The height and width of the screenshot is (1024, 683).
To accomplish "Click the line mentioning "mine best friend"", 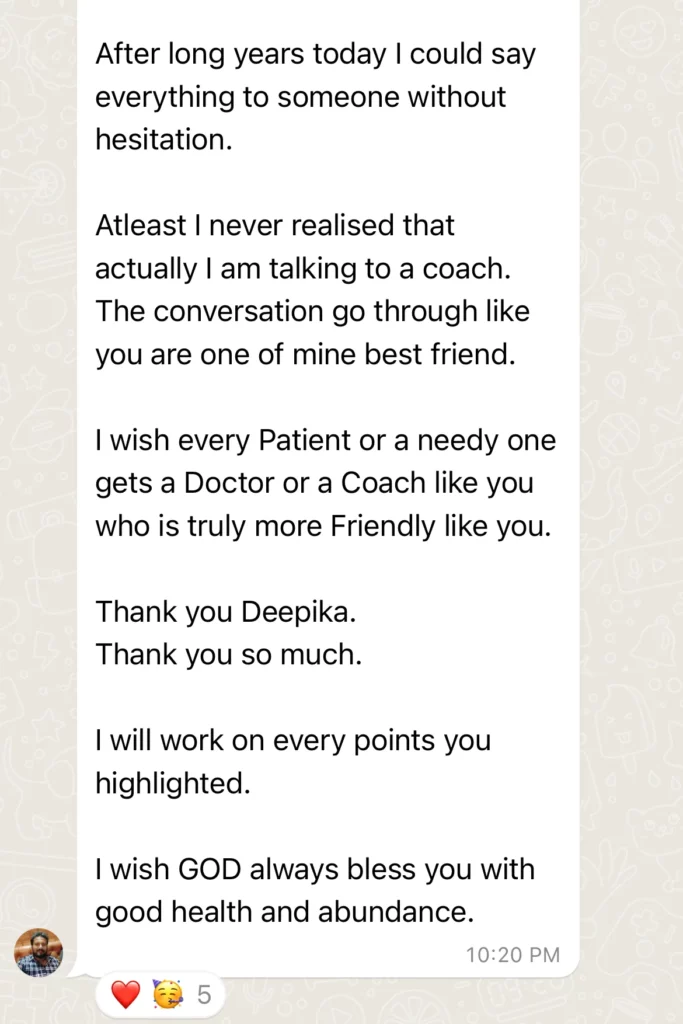I will [305, 355].
